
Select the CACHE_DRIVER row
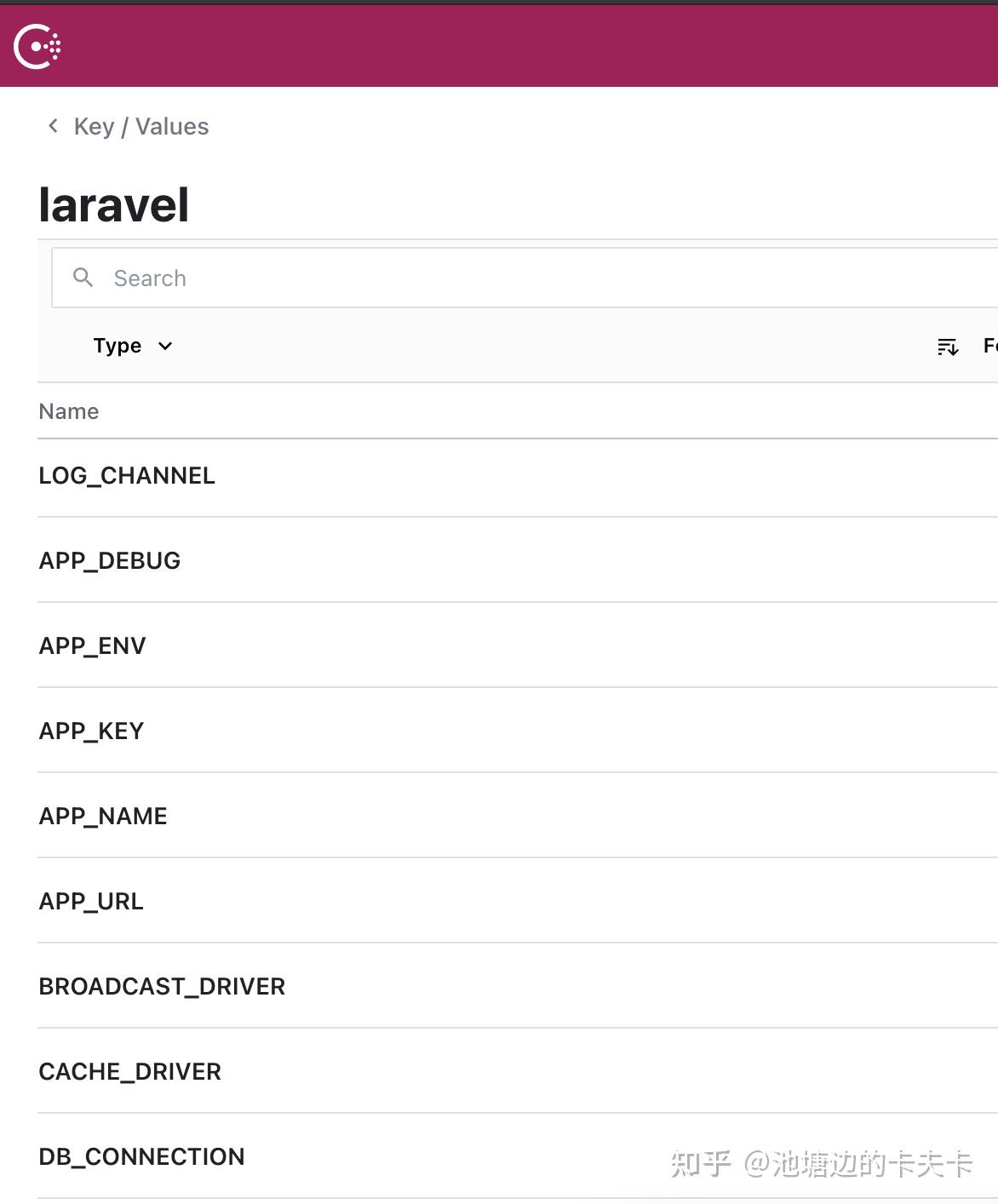(129, 1071)
